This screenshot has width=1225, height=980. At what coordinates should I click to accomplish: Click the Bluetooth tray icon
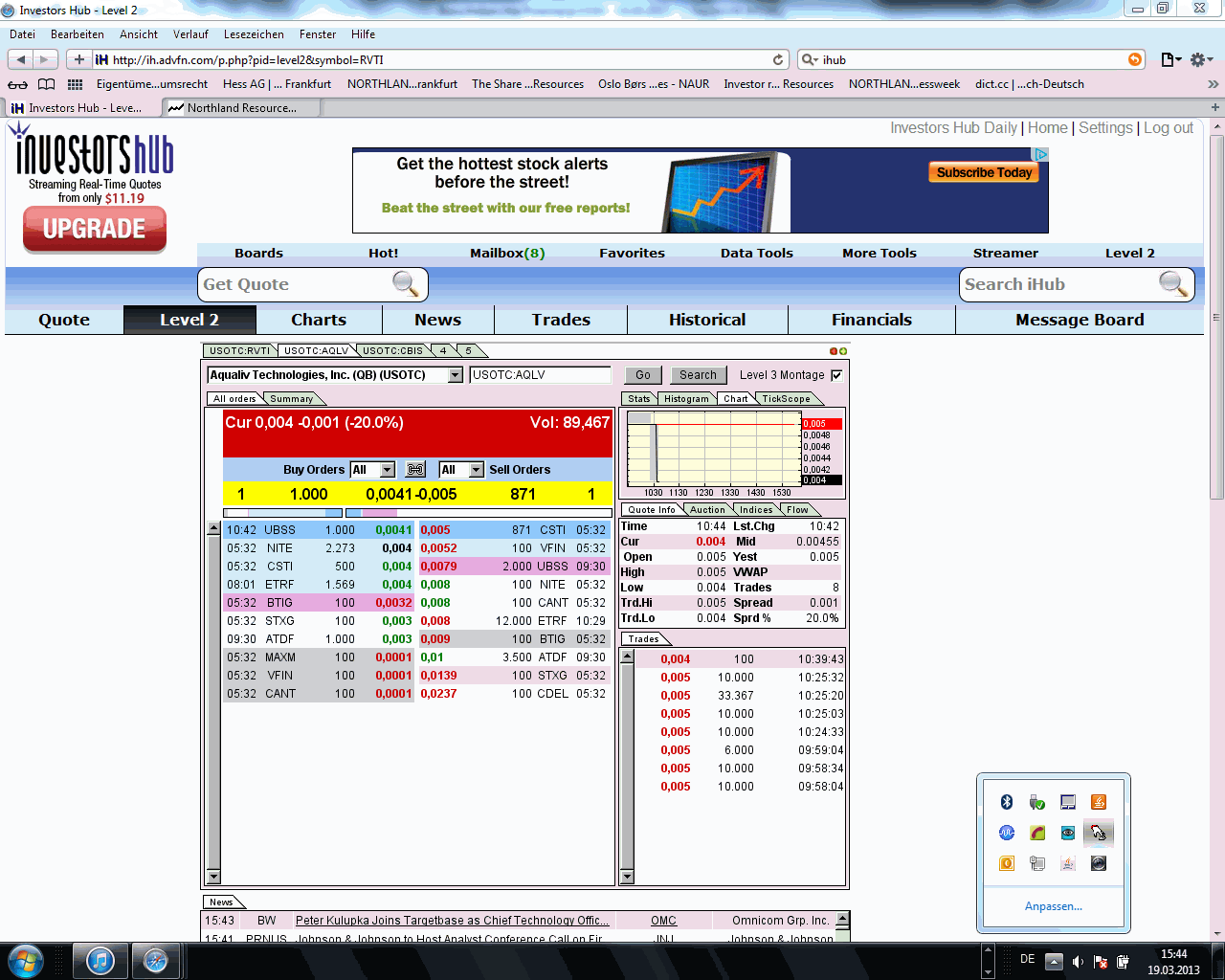click(x=1007, y=802)
